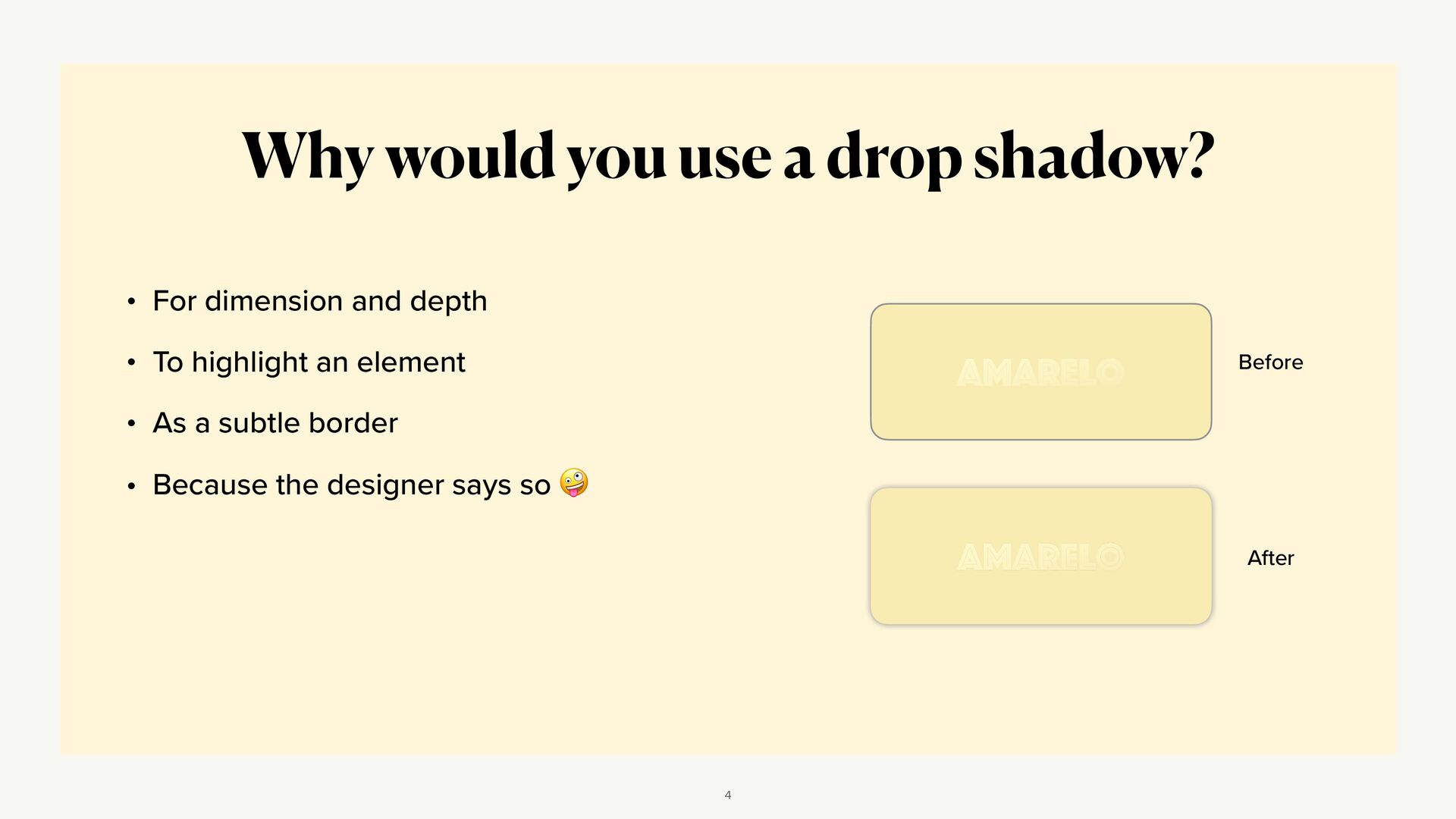The image size is (1456, 819).
Task: Click the word 'Why' in the title
Action: click(308, 158)
